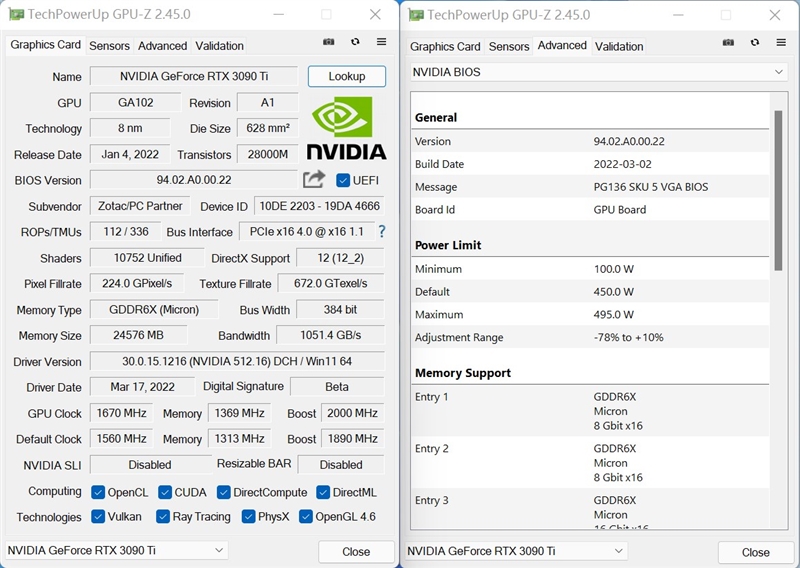
Task: Click GPU-Z app icon in right title bar
Action: (416, 15)
